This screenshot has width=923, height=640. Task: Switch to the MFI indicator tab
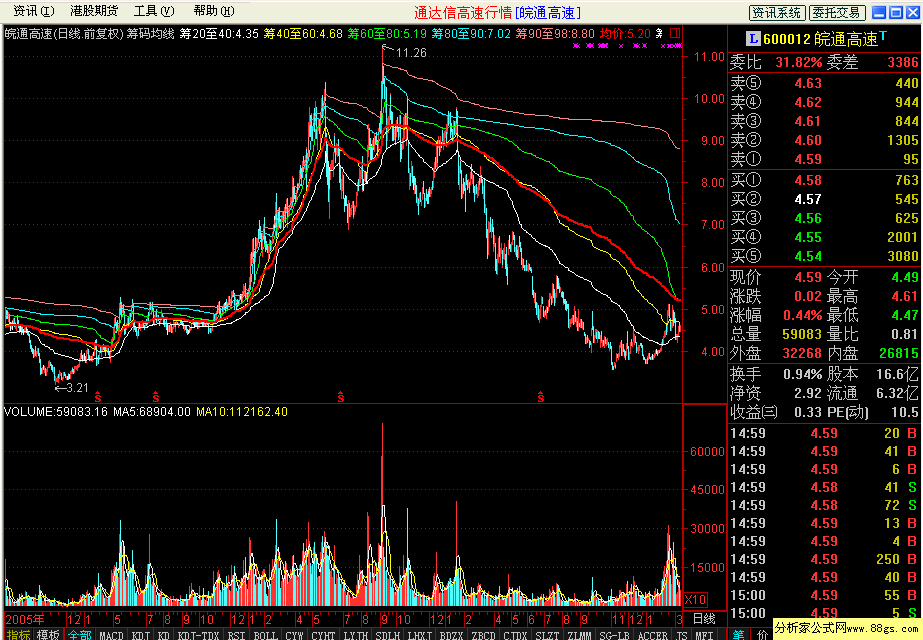coord(704,635)
